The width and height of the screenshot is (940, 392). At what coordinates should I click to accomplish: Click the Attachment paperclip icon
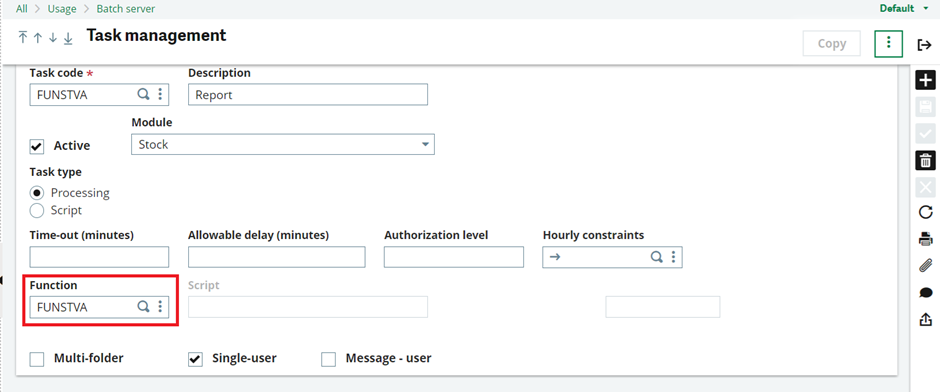(926, 266)
